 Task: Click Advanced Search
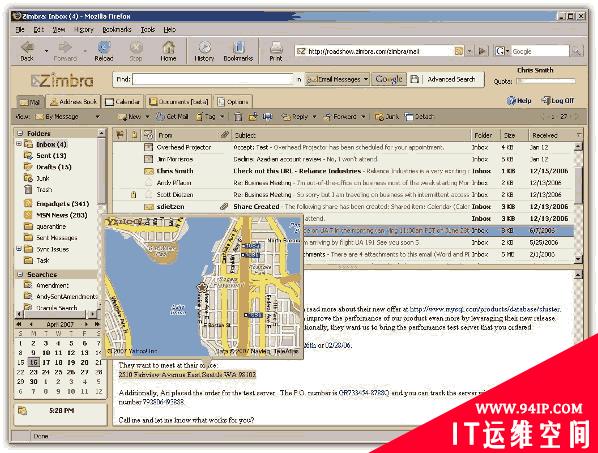coord(451,79)
